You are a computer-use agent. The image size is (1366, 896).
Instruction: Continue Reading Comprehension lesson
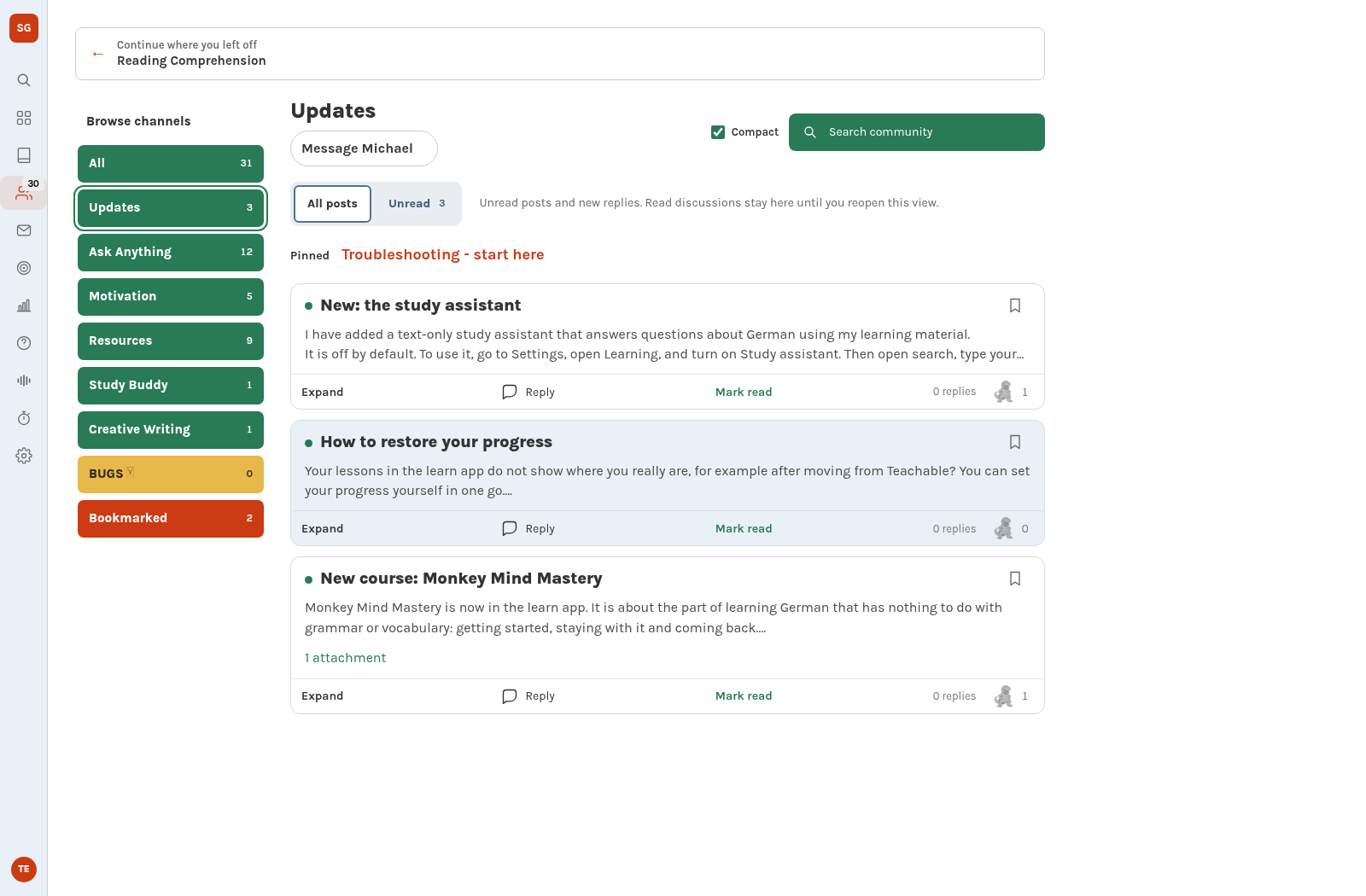(x=560, y=54)
